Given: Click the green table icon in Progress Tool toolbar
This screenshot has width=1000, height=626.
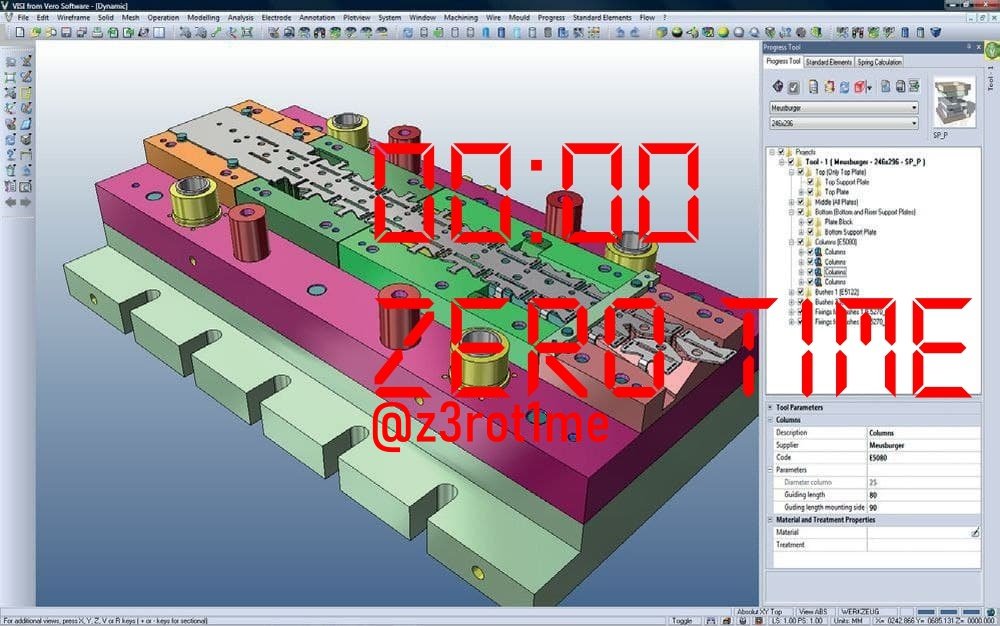Looking at the screenshot, I should (x=914, y=86).
